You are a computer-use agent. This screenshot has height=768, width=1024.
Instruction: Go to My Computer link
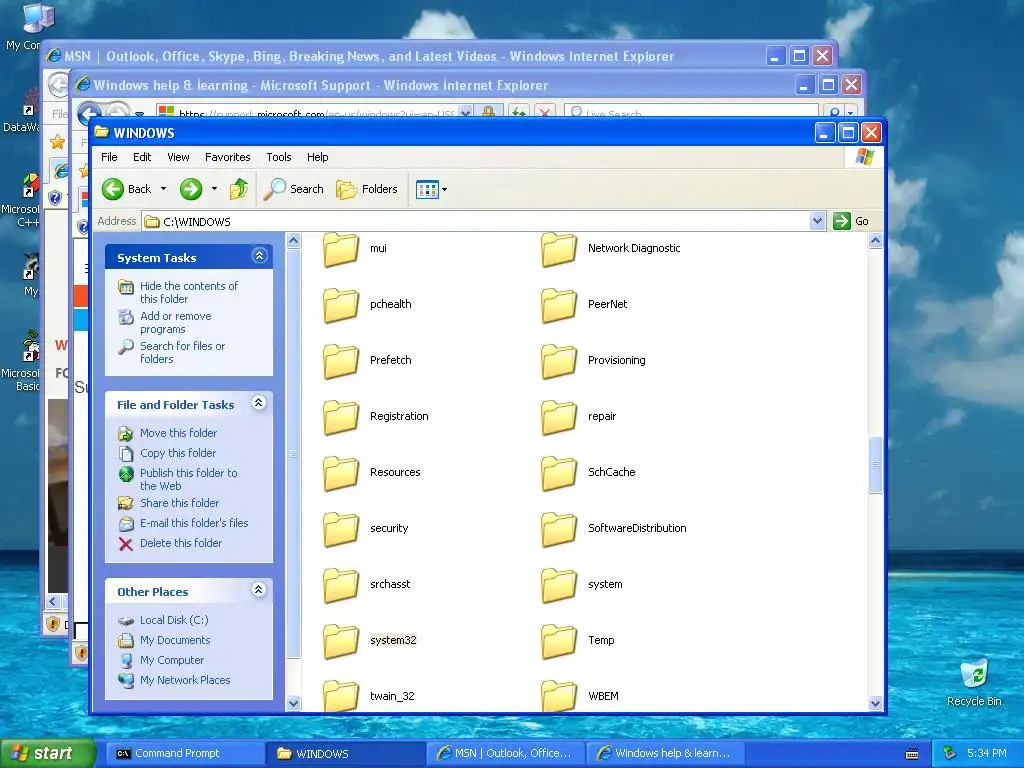click(x=172, y=660)
